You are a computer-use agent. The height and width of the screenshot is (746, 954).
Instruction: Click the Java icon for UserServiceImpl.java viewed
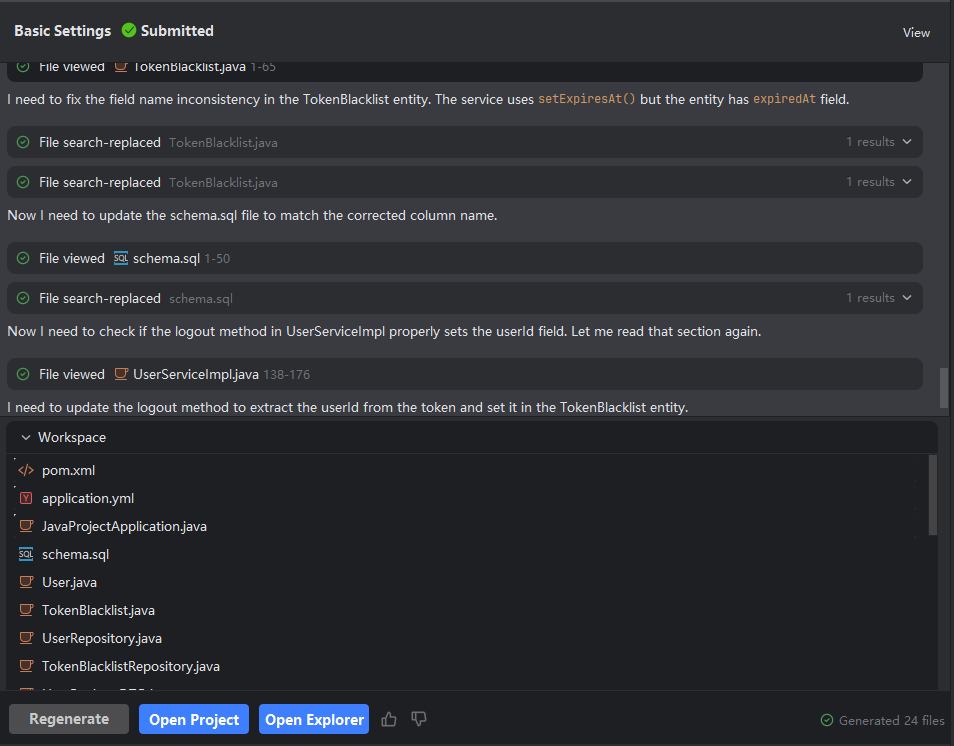click(121, 374)
